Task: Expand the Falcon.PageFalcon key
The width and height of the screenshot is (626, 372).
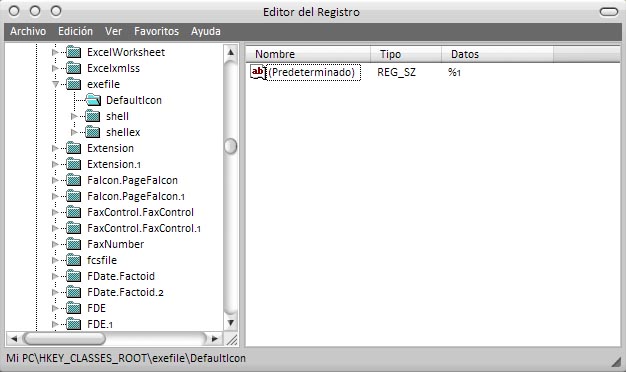Action: (55, 180)
